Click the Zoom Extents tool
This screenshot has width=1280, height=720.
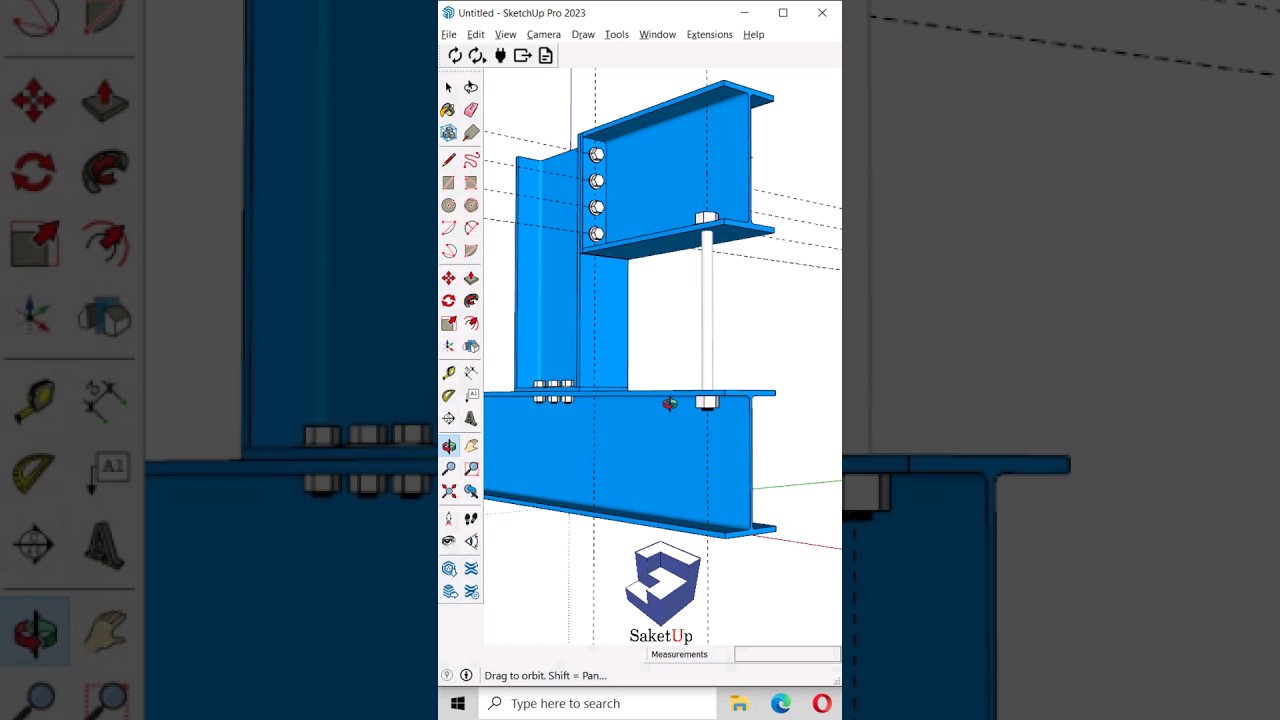449,491
